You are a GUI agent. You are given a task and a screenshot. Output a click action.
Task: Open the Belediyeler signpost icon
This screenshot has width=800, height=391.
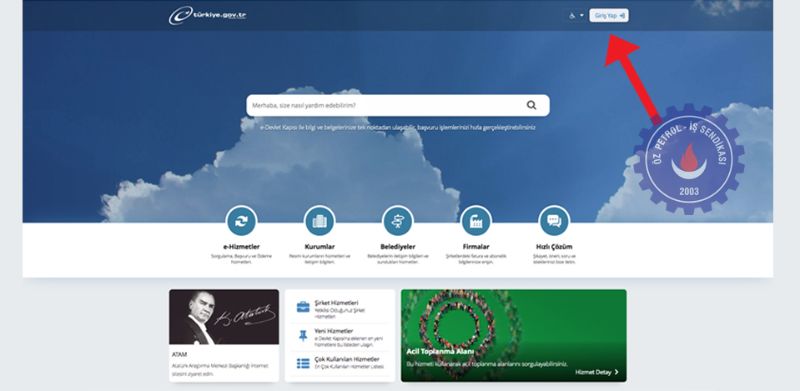(x=397, y=221)
